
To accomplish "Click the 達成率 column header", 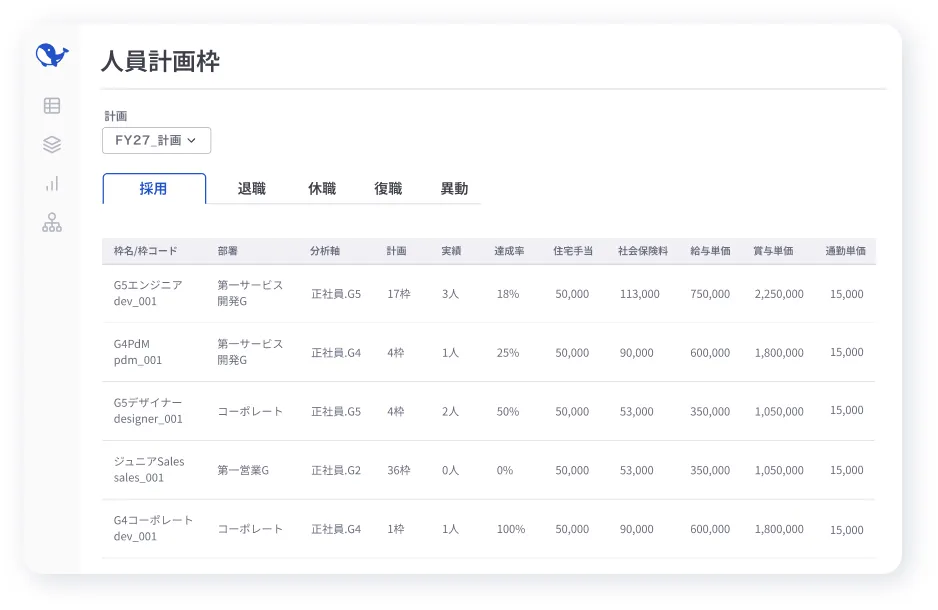I will tap(509, 251).
